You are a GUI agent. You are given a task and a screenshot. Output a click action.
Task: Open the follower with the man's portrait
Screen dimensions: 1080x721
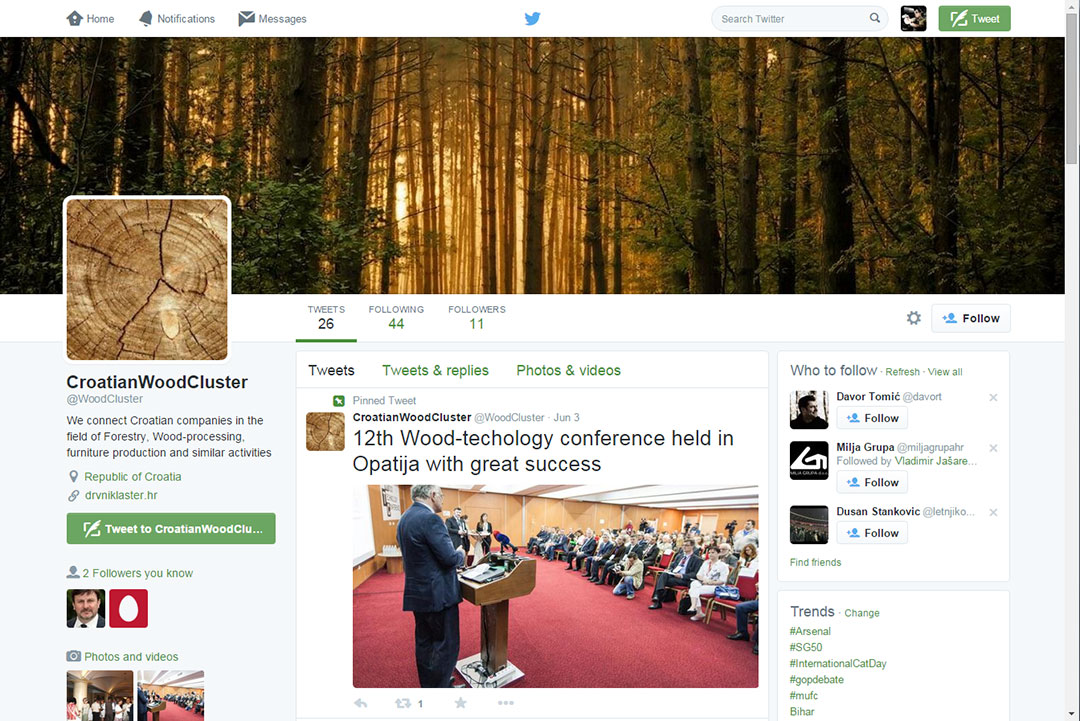pos(86,608)
